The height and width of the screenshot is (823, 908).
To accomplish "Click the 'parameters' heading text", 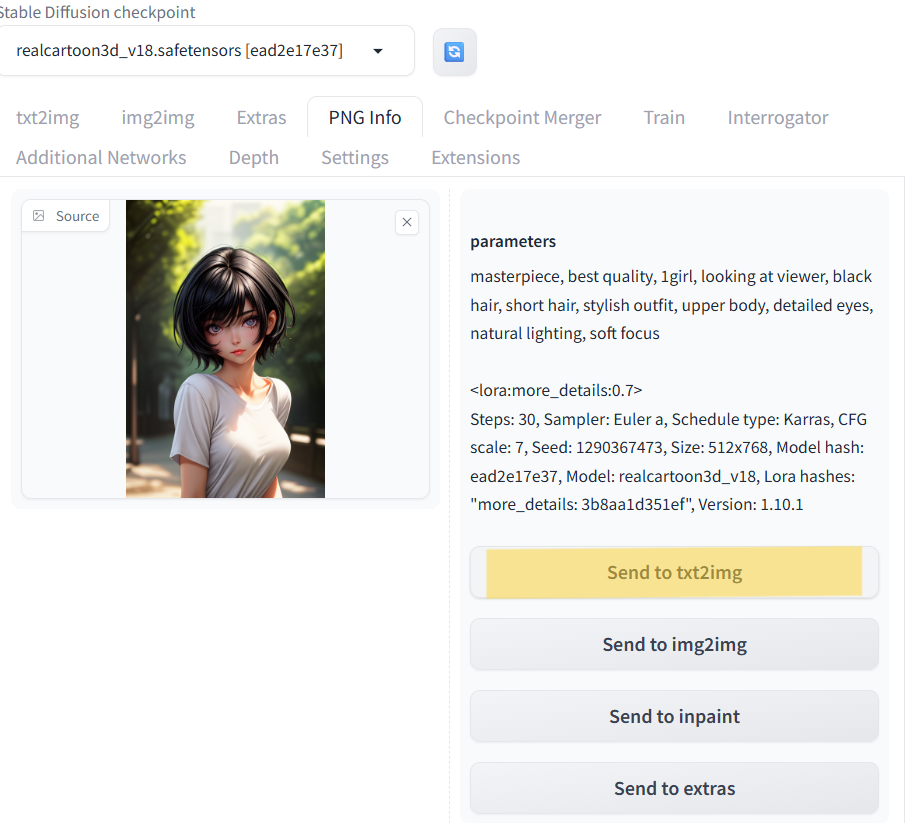I will coord(513,242).
